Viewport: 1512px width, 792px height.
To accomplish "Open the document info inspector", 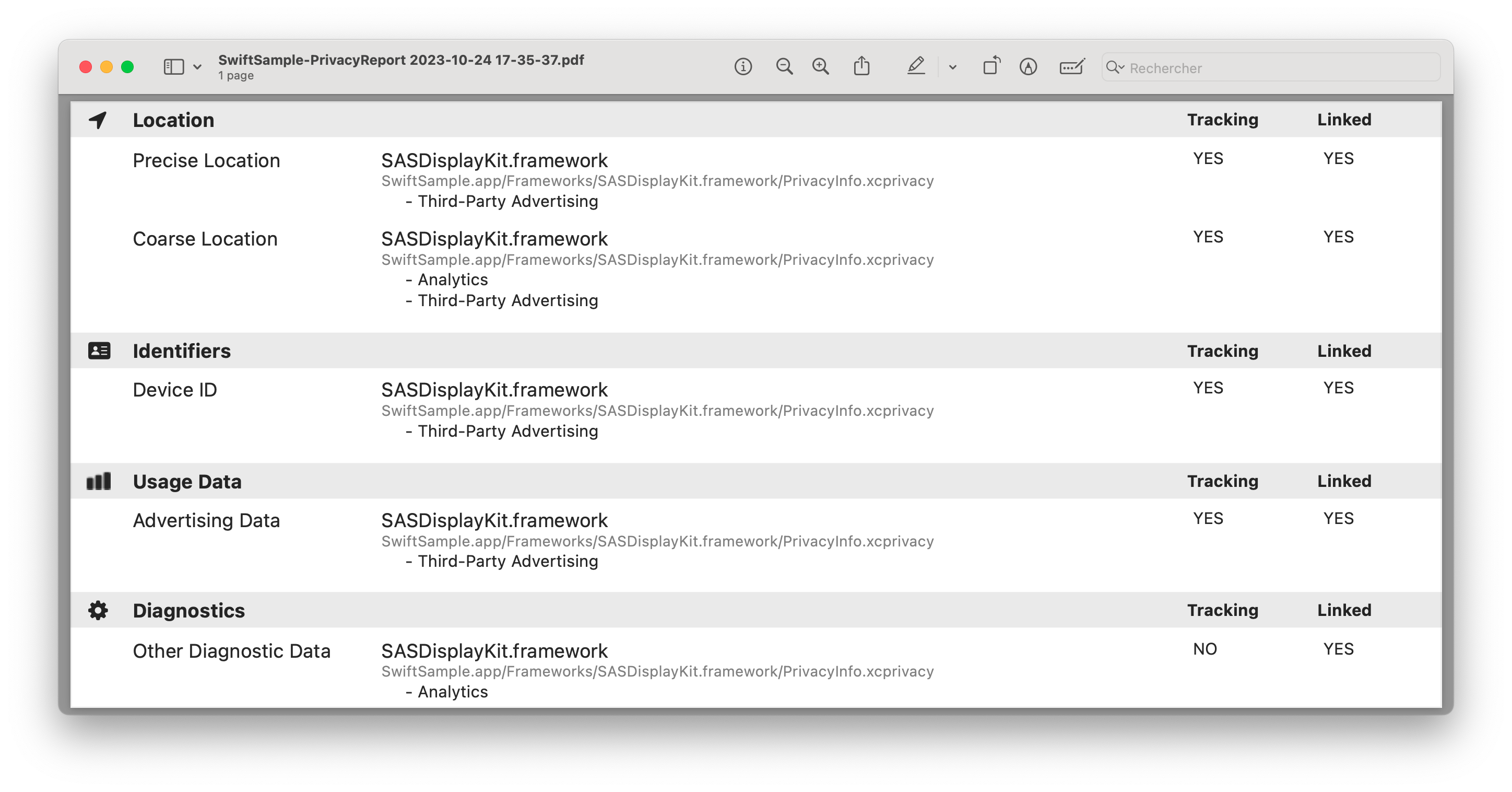I will [742, 67].
